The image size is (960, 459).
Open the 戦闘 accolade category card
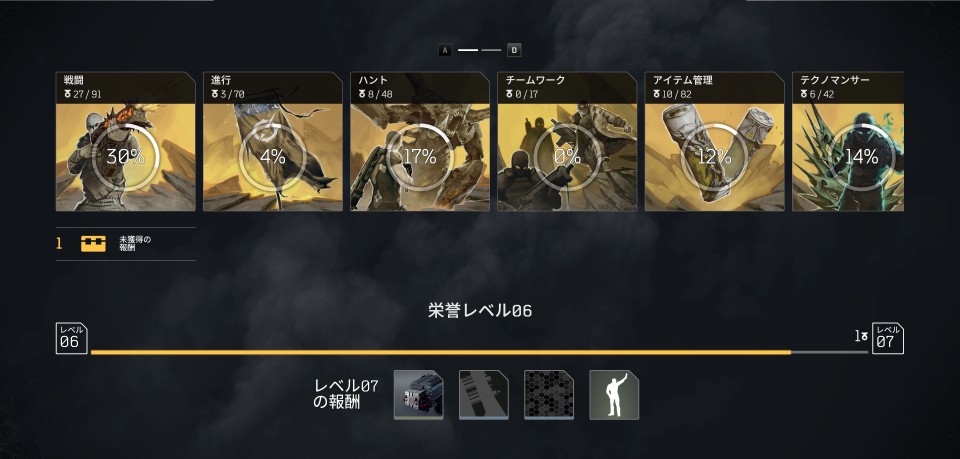click(x=126, y=141)
